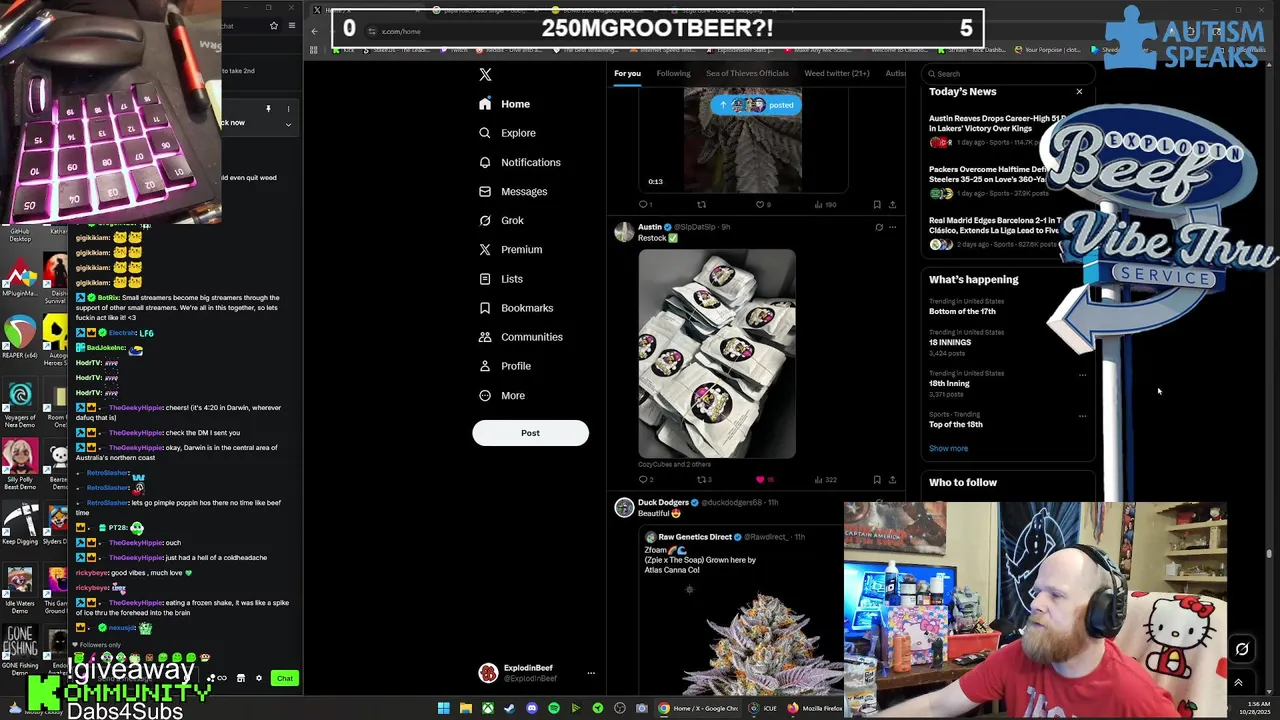Open more menu on Austin's post
Screen dimensions: 1280x720
click(x=893, y=227)
